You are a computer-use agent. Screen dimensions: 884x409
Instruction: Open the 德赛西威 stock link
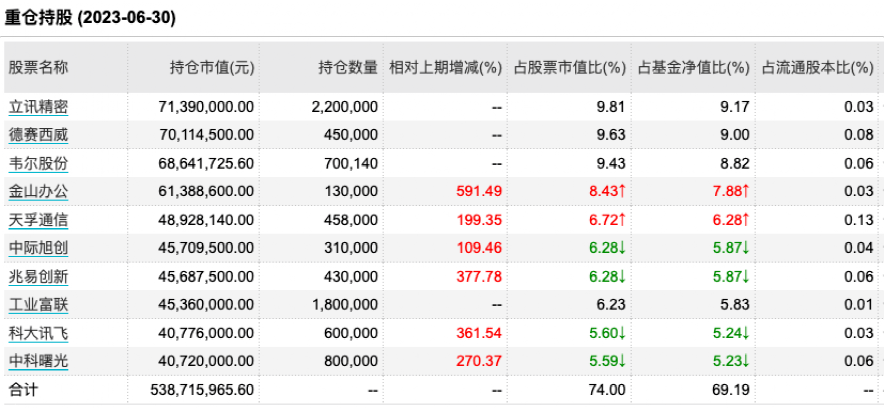[38, 134]
